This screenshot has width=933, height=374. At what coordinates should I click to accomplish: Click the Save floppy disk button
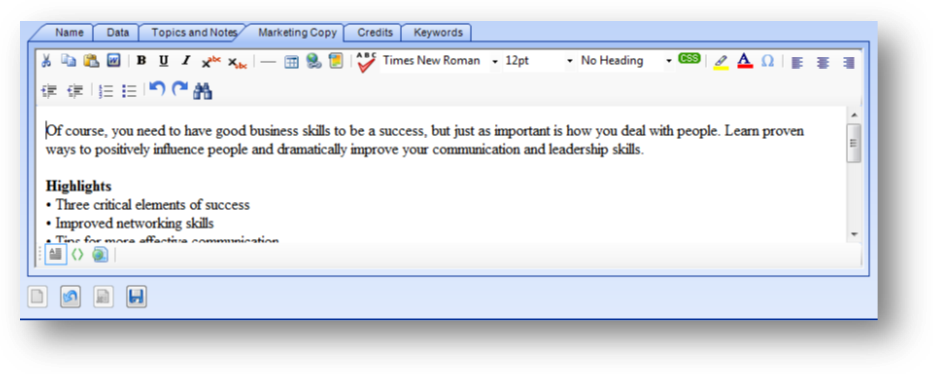pyautogui.click(x=136, y=297)
